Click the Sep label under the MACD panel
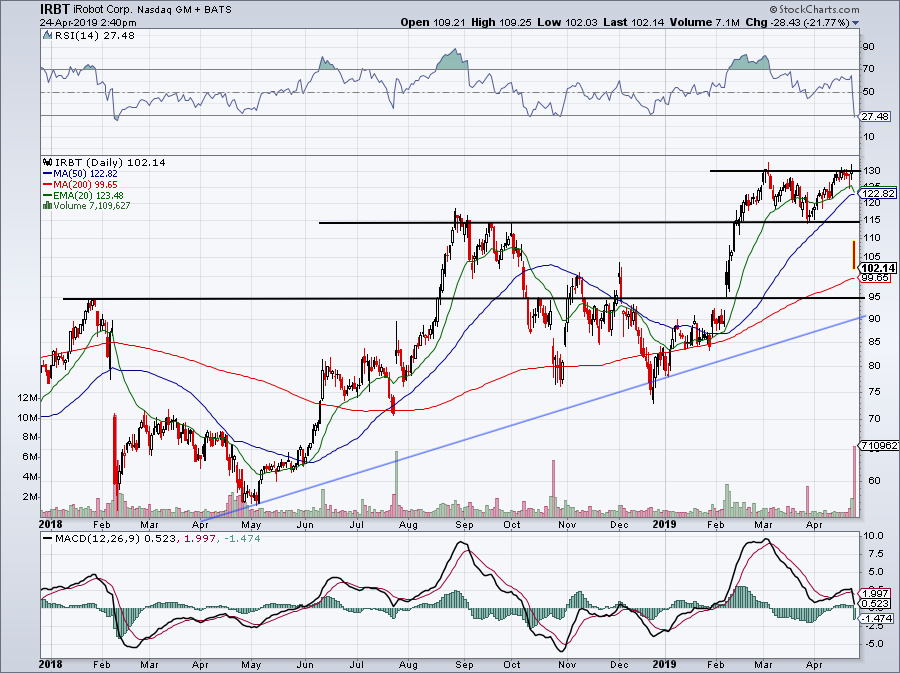 (464, 665)
